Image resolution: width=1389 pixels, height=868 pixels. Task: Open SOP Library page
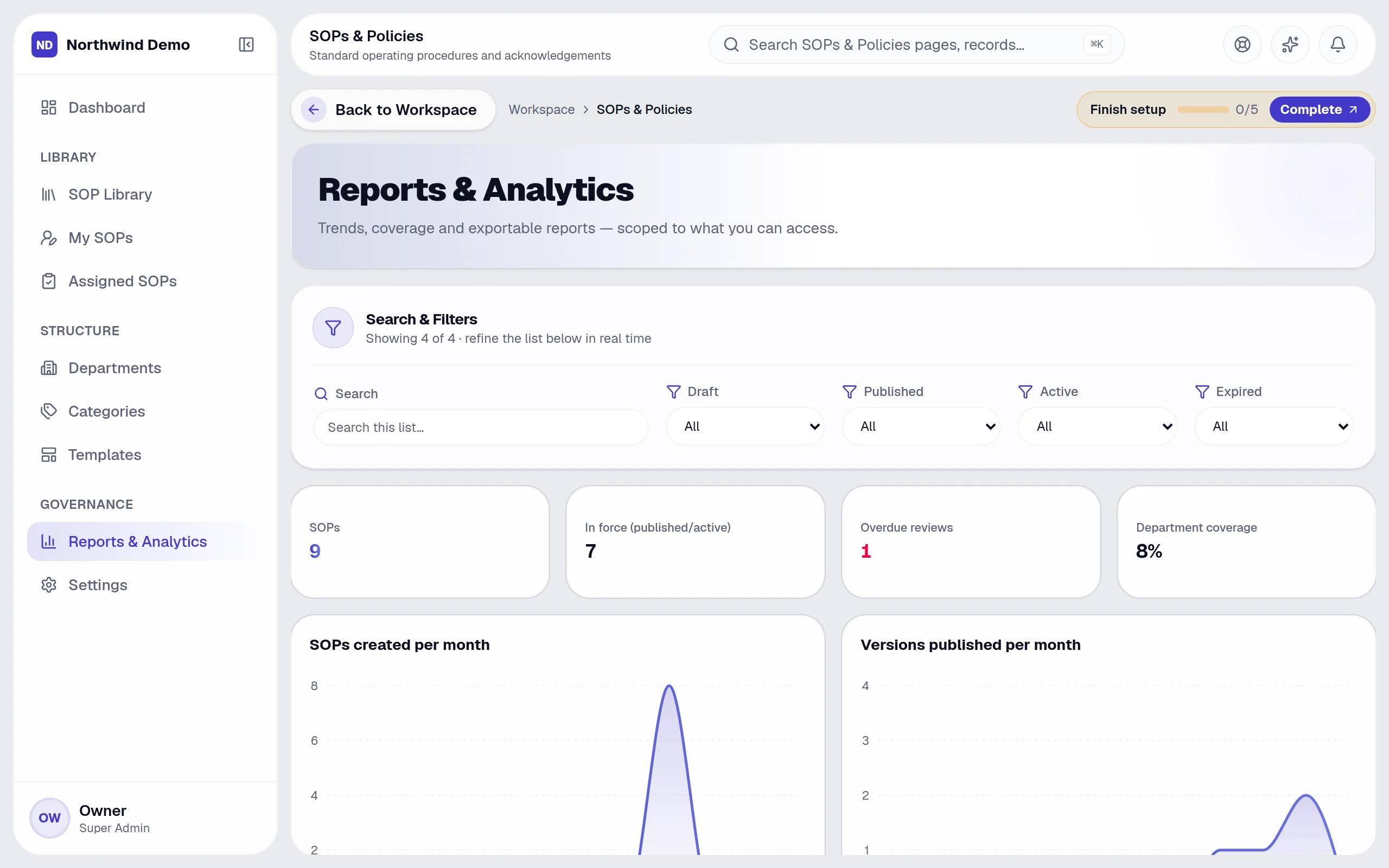click(145, 195)
